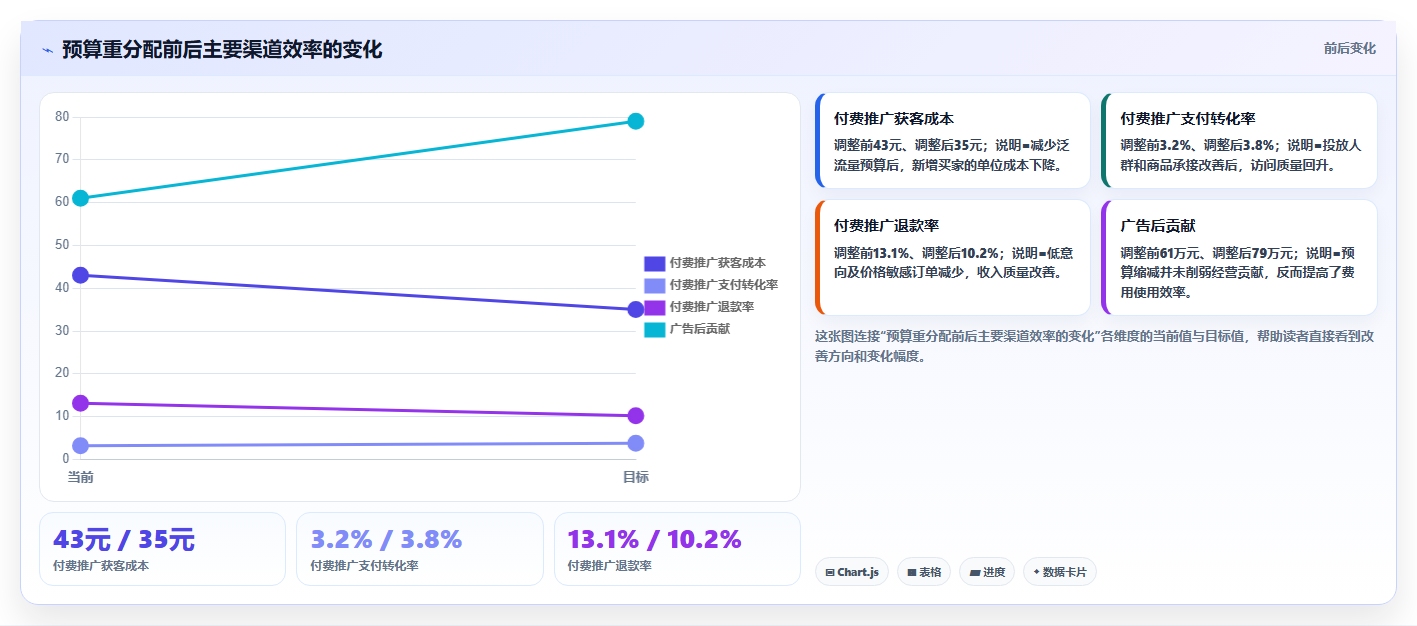
Task: Click the 广告后贡献 legend label
Action: (x=700, y=329)
